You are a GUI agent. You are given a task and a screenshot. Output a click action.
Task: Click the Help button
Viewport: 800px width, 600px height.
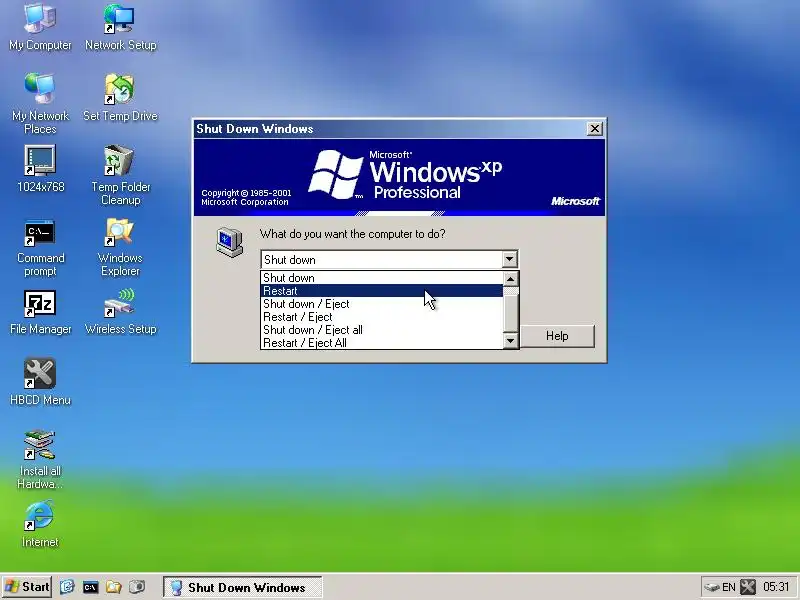(557, 336)
